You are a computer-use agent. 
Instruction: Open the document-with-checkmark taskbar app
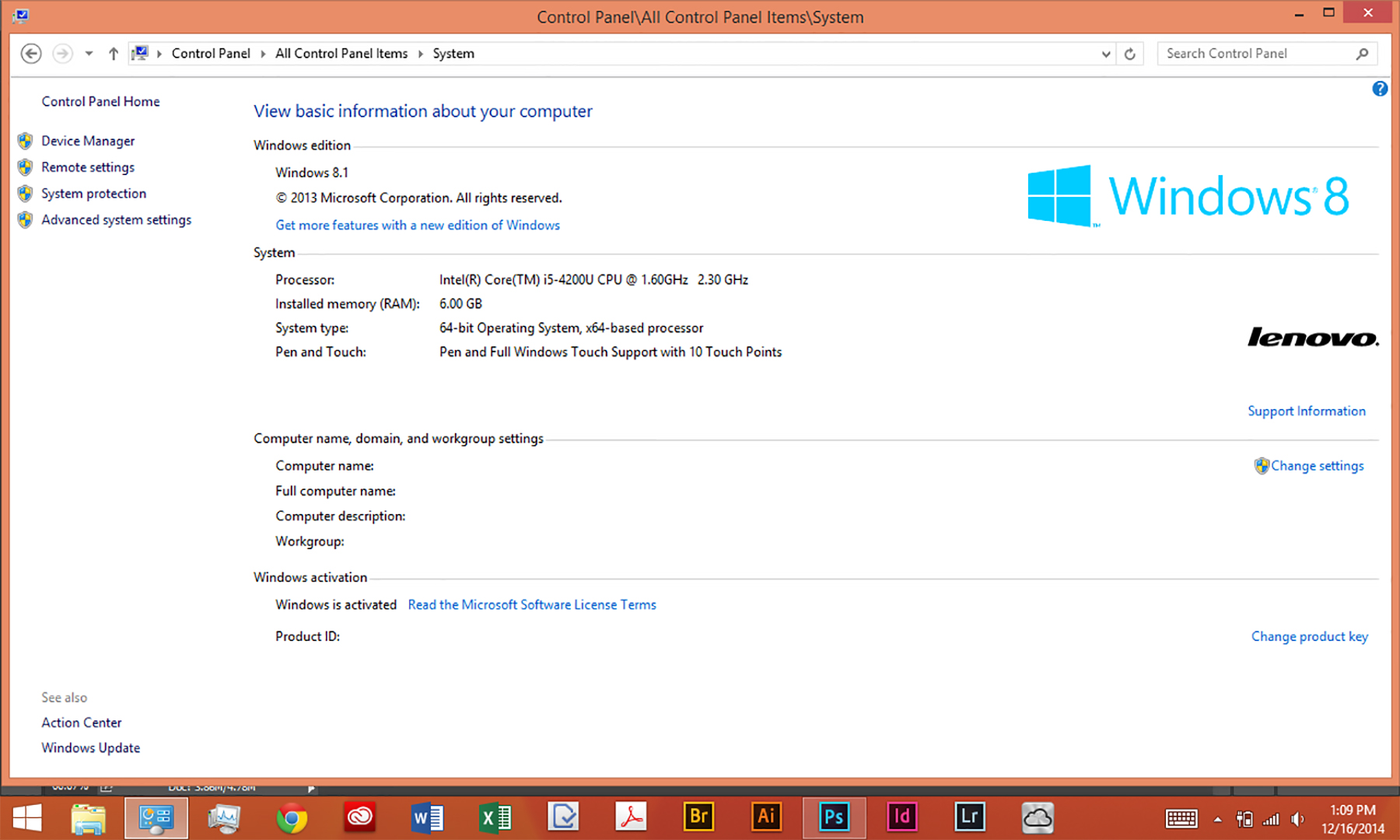click(563, 817)
